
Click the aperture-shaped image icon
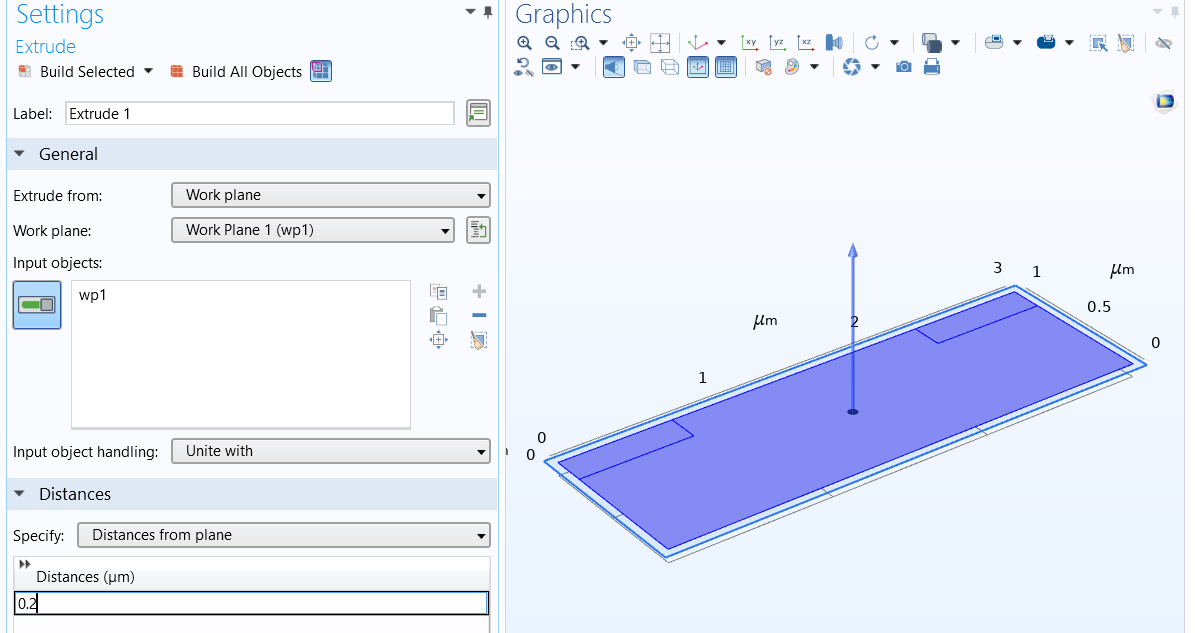[851, 67]
